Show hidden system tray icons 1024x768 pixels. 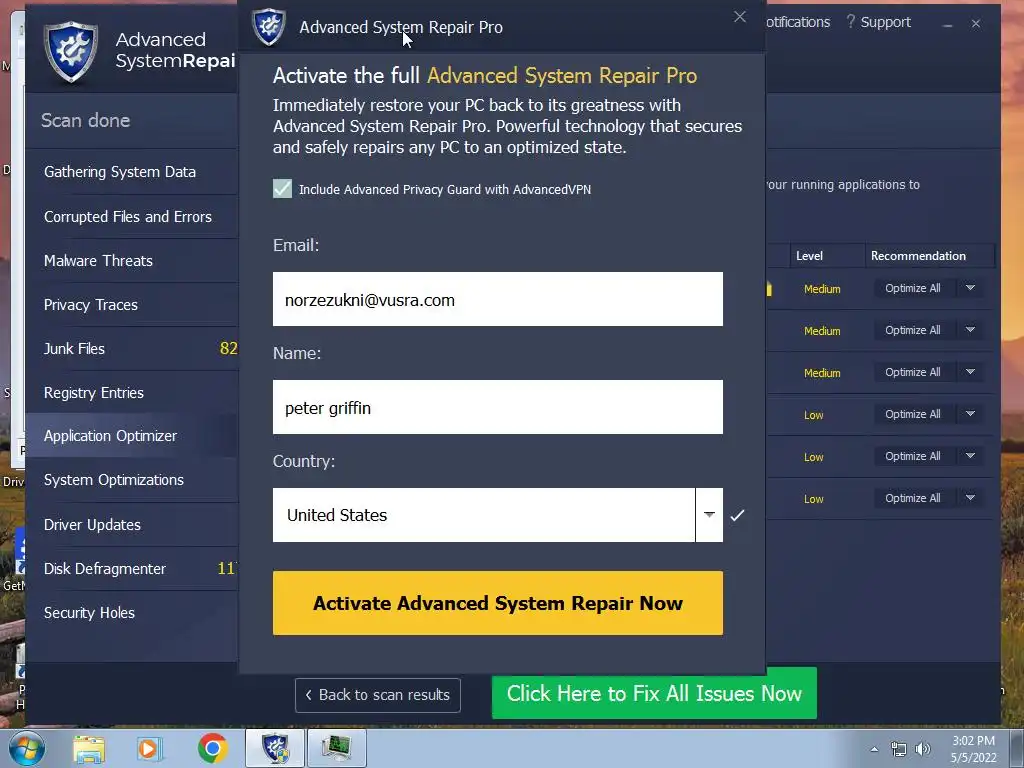(x=874, y=749)
